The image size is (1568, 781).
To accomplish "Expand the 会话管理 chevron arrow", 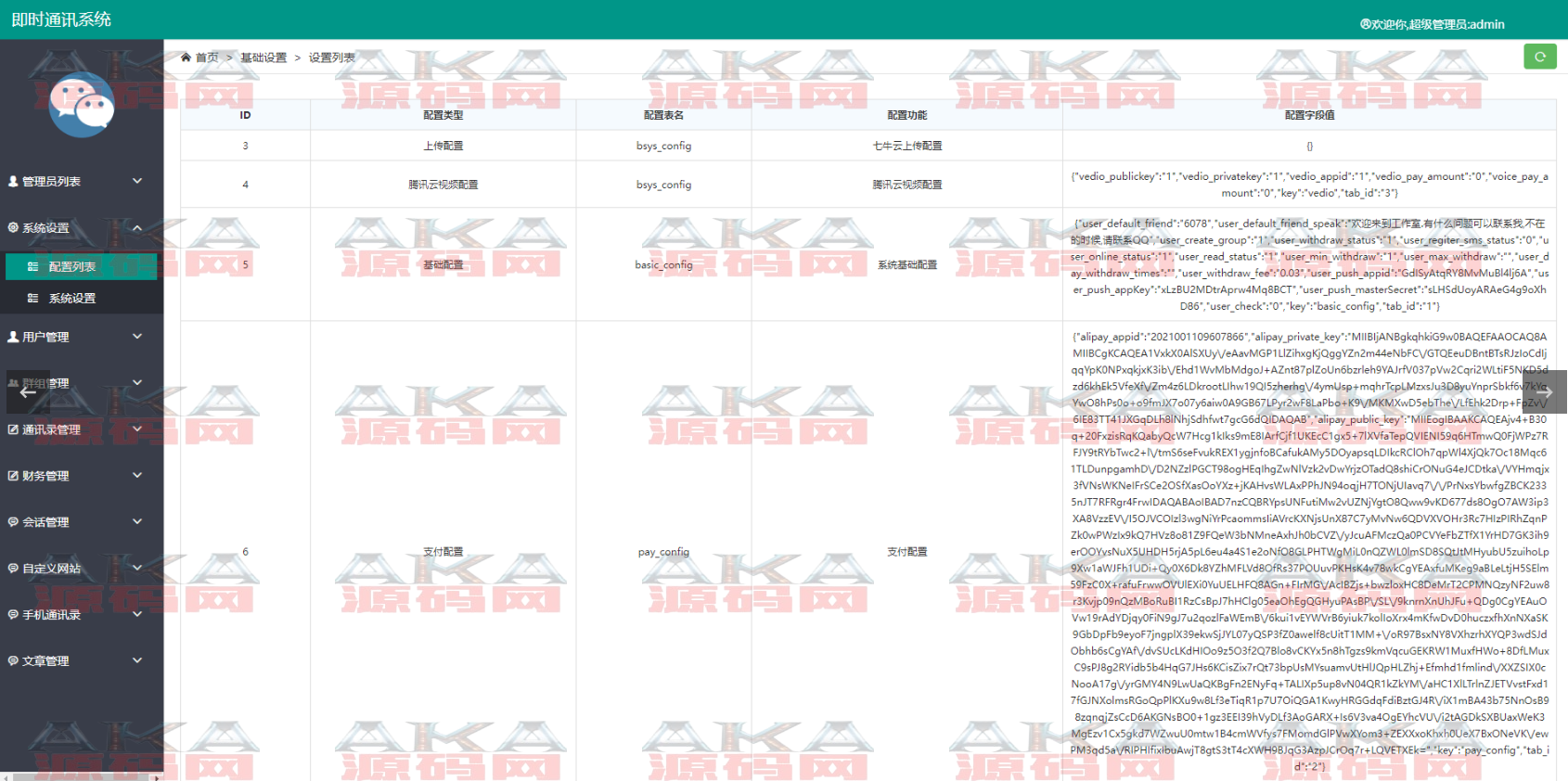I will [137, 521].
